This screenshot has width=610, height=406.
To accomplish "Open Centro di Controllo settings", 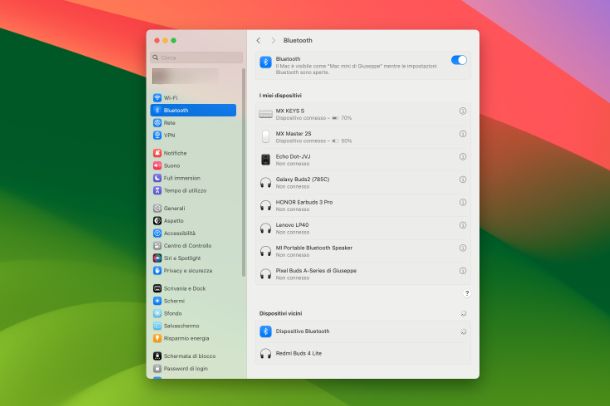I will tap(187, 245).
